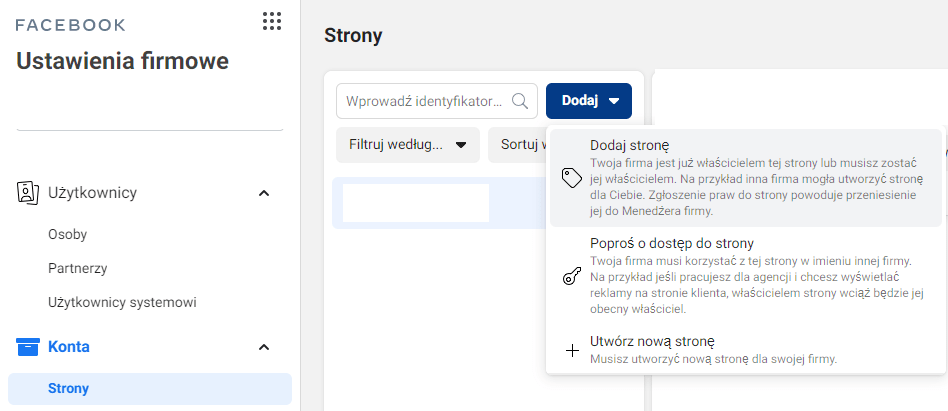Click the Konta archive box icon
948x411 pixels.
[28, 347]
